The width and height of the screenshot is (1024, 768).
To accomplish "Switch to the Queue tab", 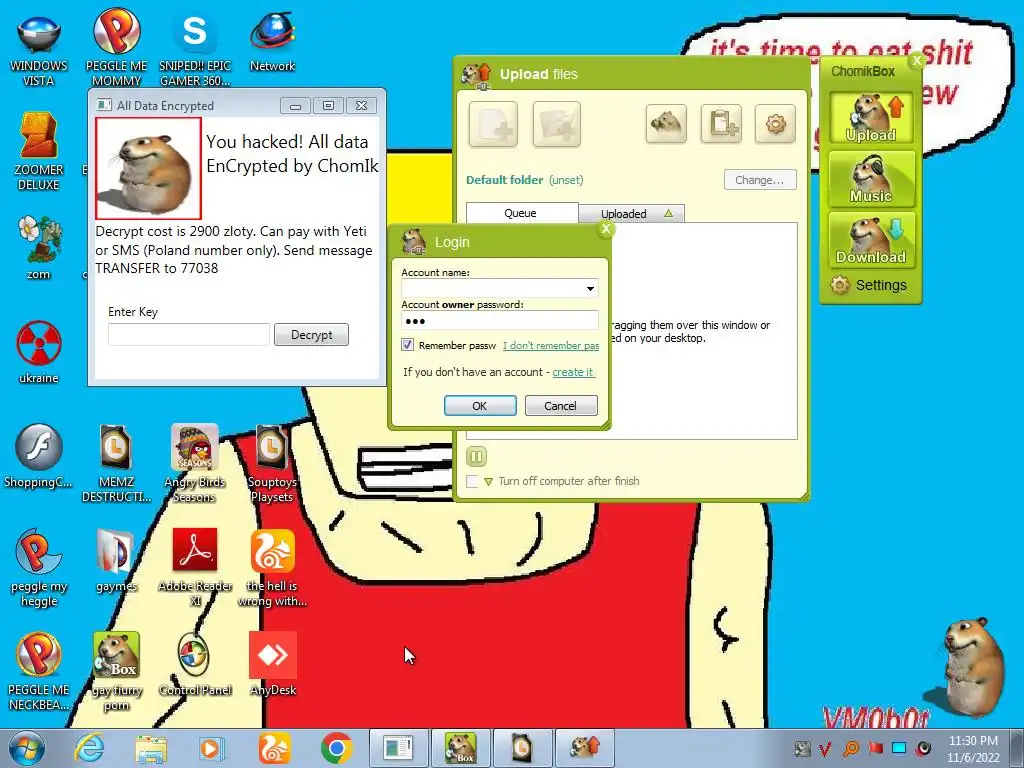I will point(521,213).
